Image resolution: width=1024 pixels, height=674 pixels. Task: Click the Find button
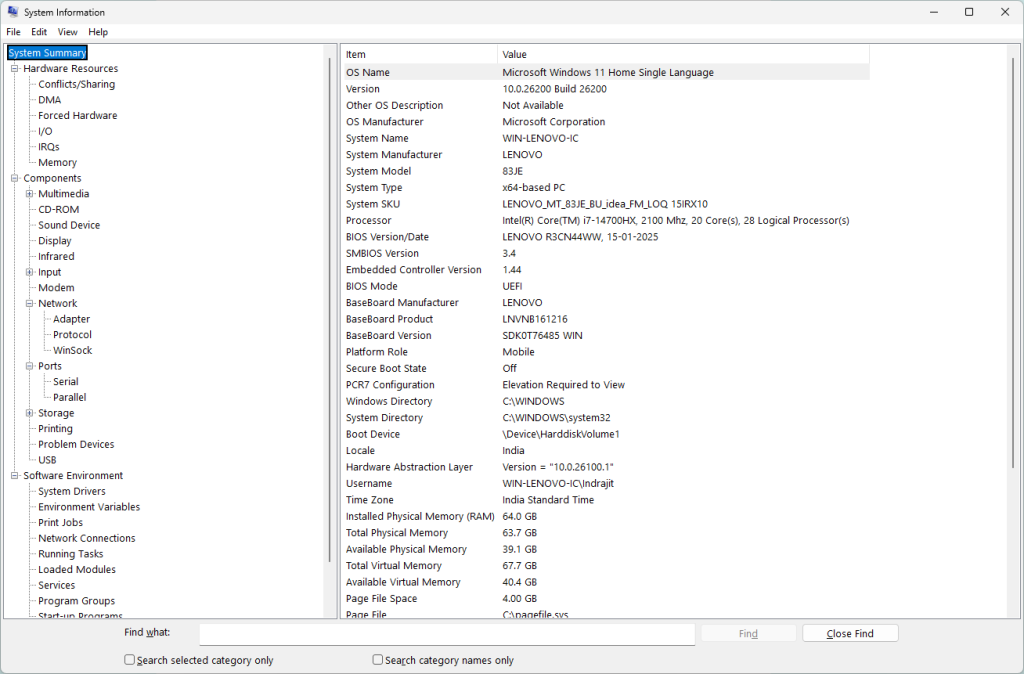tap(748, 634)
